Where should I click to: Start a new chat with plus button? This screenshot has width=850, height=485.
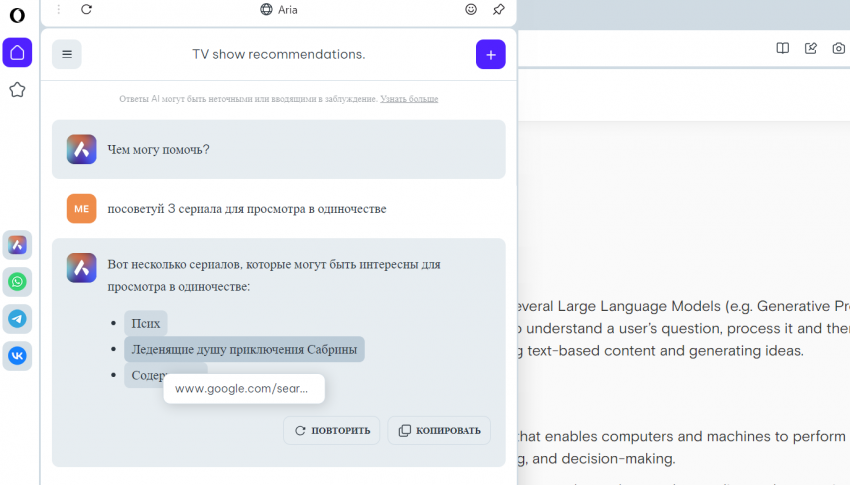click(x=490, y=54)
